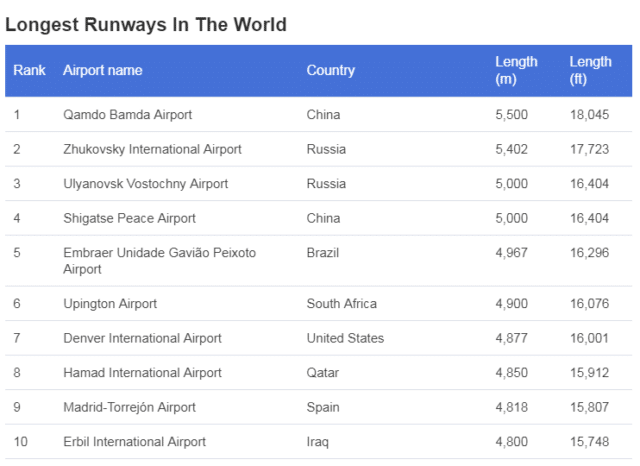Click the Country column header
640x466 pixels.
coord(331,70)
